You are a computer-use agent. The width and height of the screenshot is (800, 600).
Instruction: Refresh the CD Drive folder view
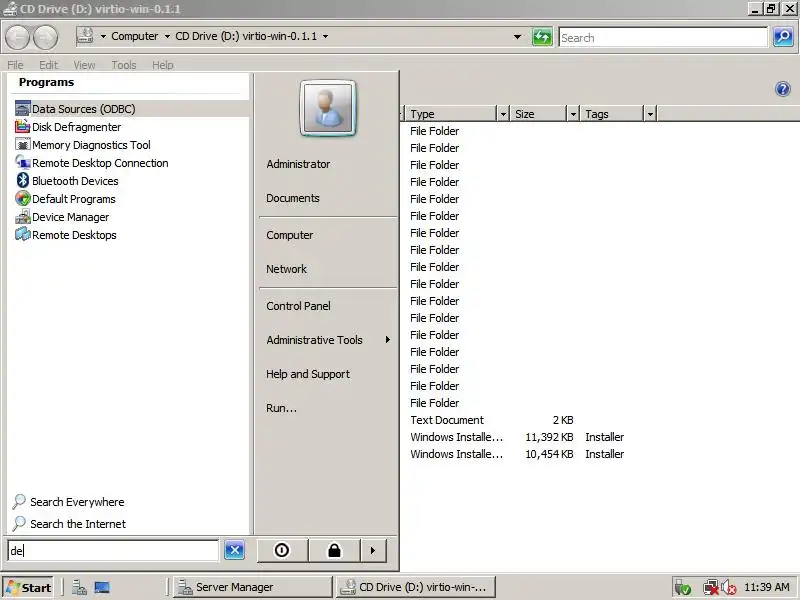[542, 37]
